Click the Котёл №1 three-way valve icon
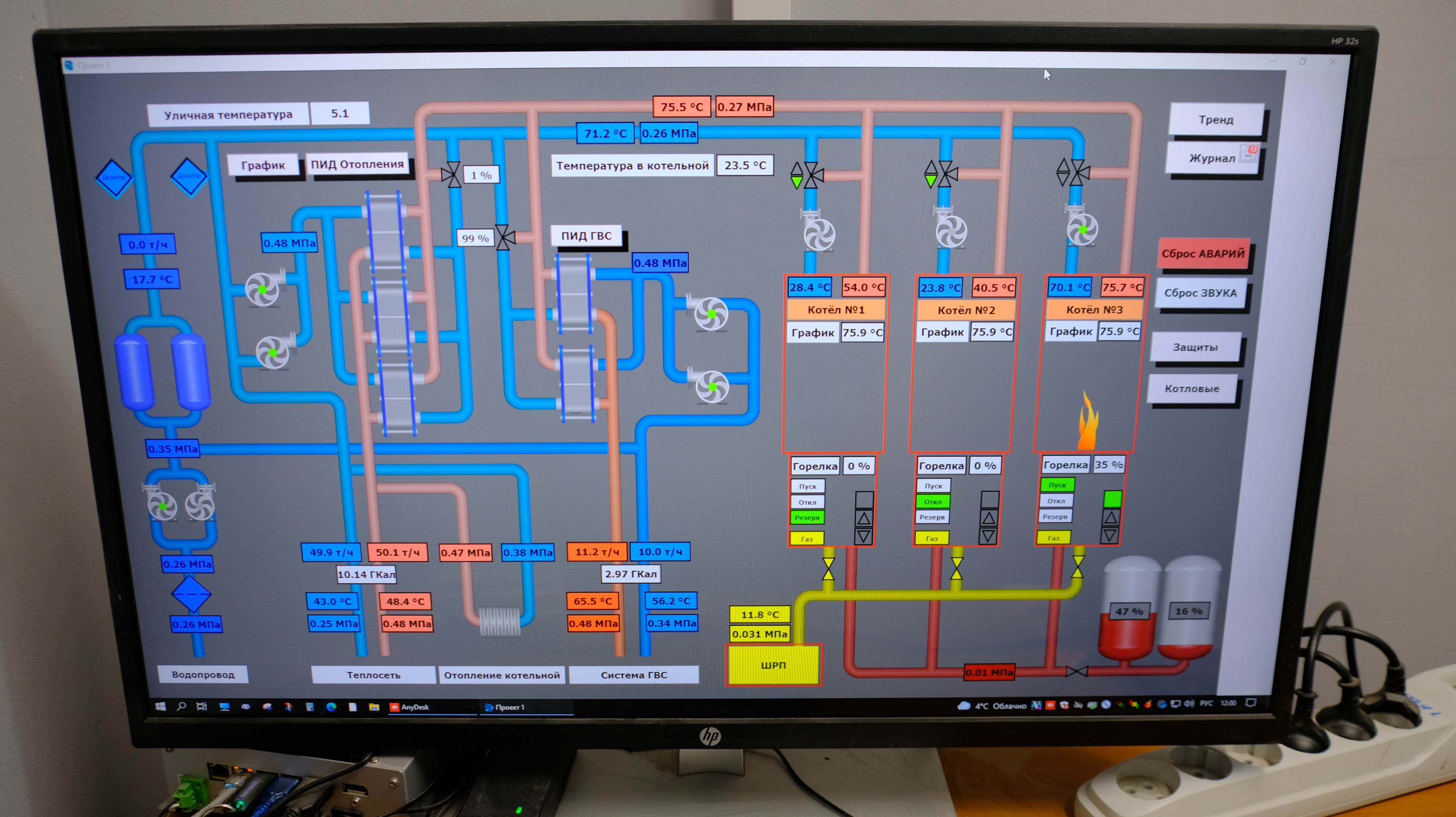Viewport: 1456px width, 817px height. tap(813, 175)
